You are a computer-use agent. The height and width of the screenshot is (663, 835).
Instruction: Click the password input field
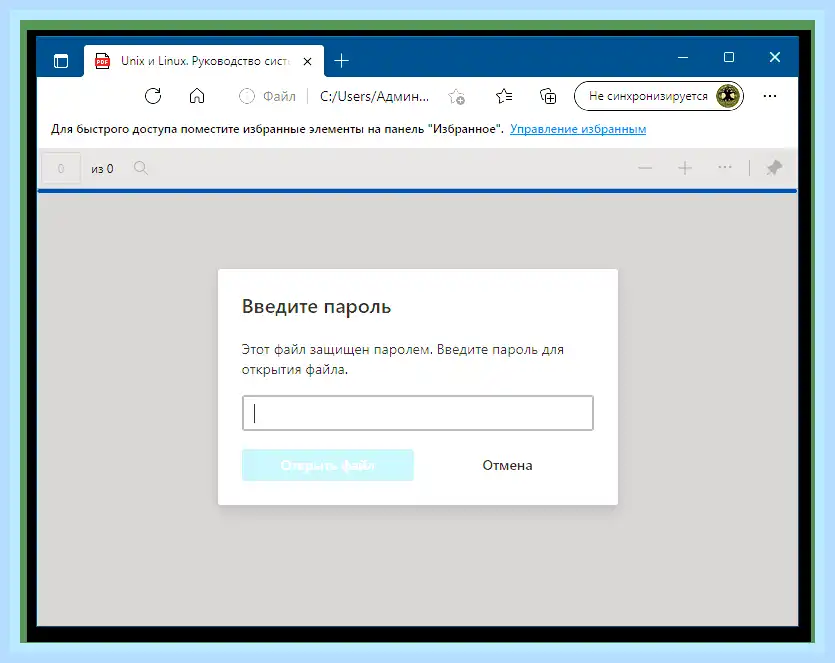[x=418, y=413]
